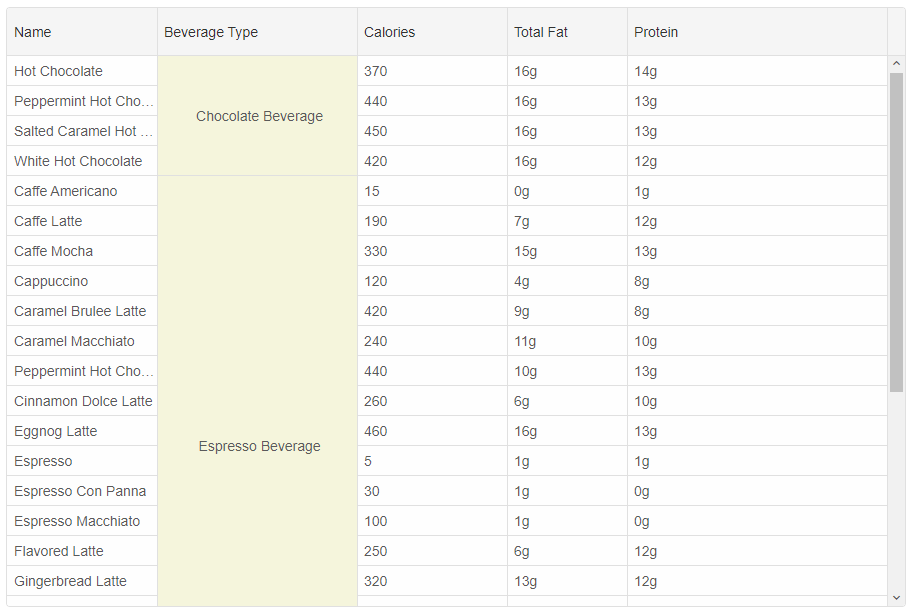Sort by the Name column header
Viewport: 913px width, 614px height.
(x=82, y=32)
